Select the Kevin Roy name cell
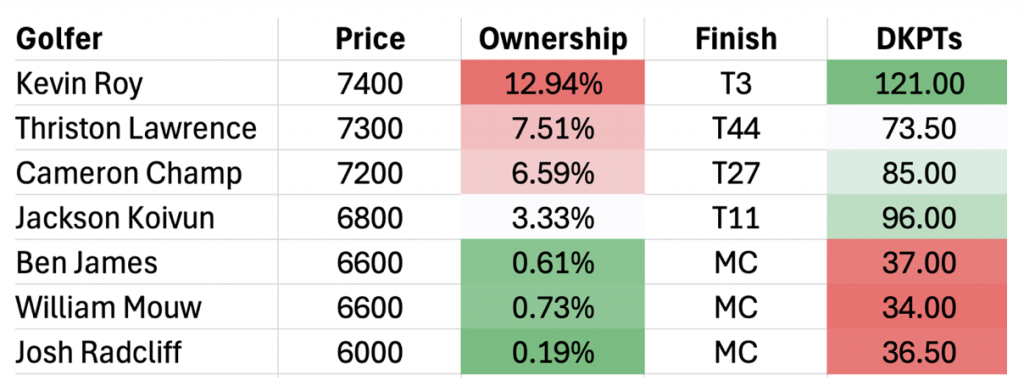 146,83
